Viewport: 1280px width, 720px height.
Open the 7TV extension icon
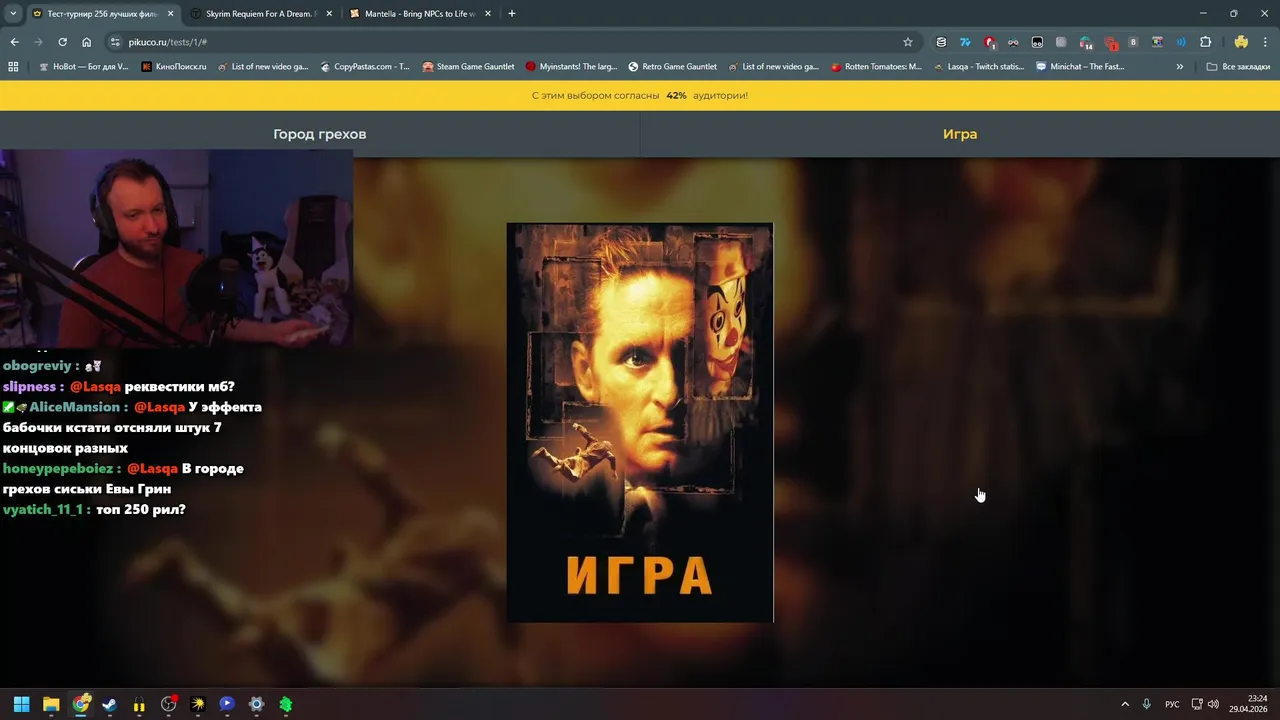point(965,42)
